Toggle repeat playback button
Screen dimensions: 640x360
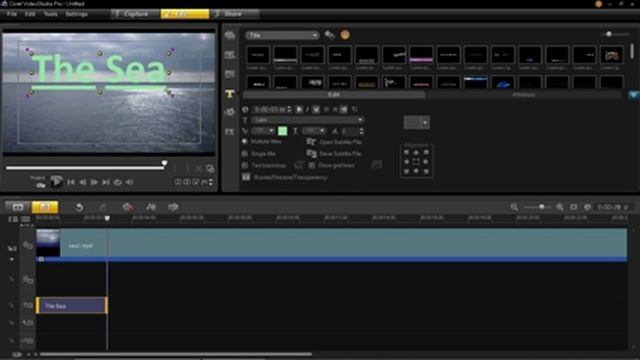(x=118, y=182)
